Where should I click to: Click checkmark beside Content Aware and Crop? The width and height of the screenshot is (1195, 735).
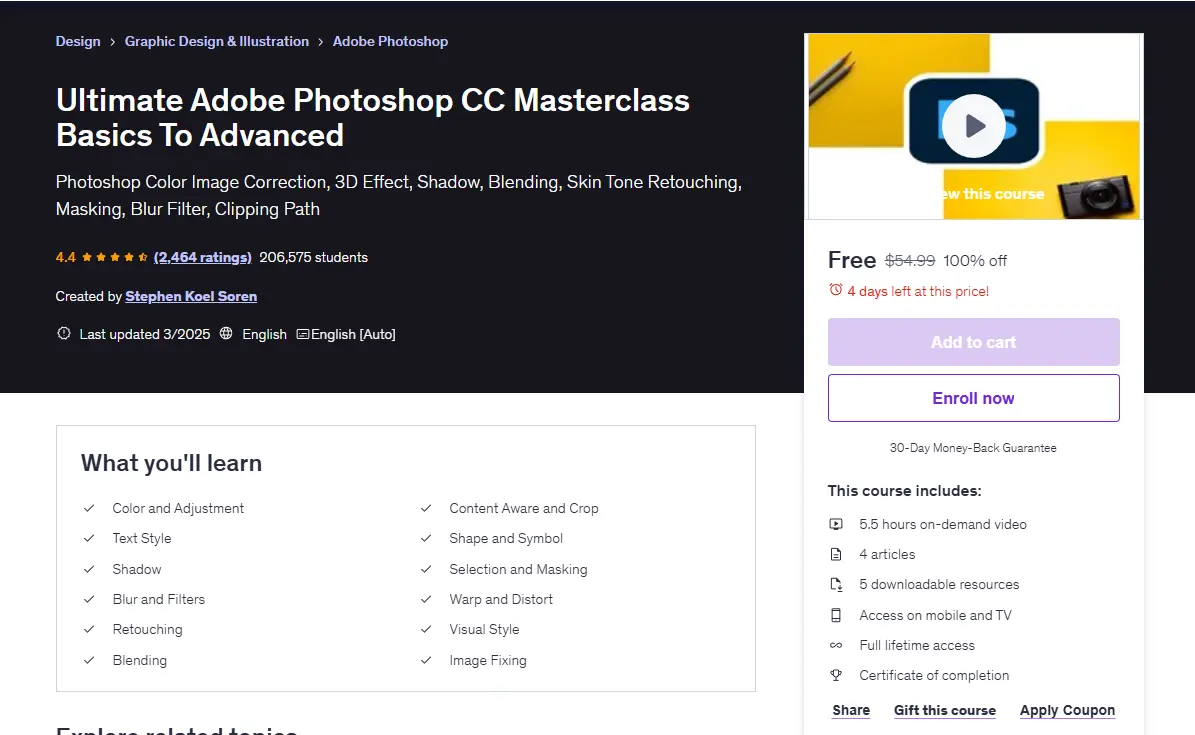point(426,509)
